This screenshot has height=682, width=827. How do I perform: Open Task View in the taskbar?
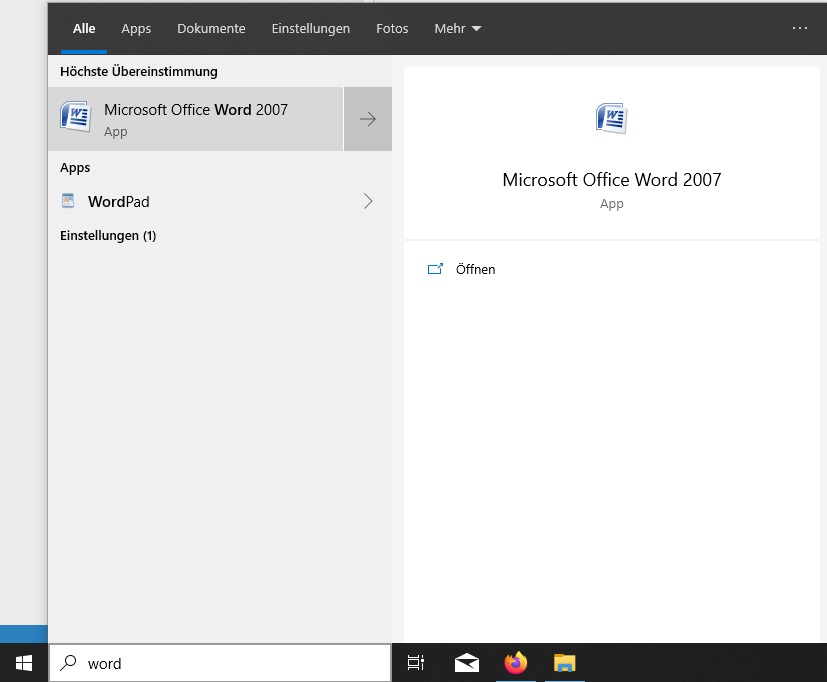pos(416,663)
